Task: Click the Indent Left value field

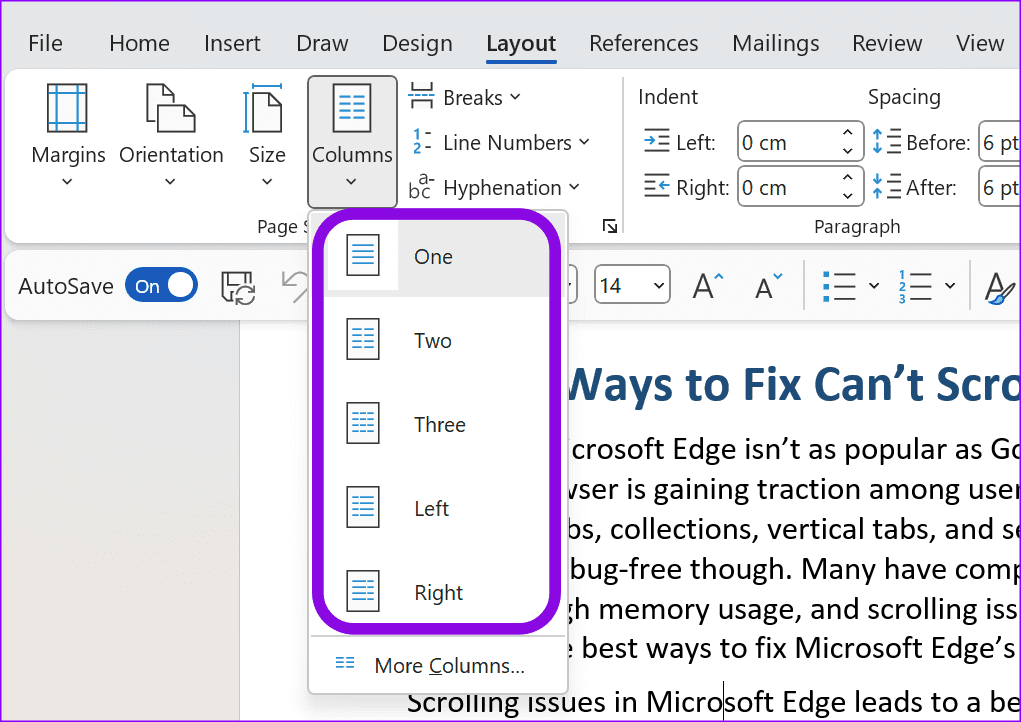Action: click(x=789, y=142)
